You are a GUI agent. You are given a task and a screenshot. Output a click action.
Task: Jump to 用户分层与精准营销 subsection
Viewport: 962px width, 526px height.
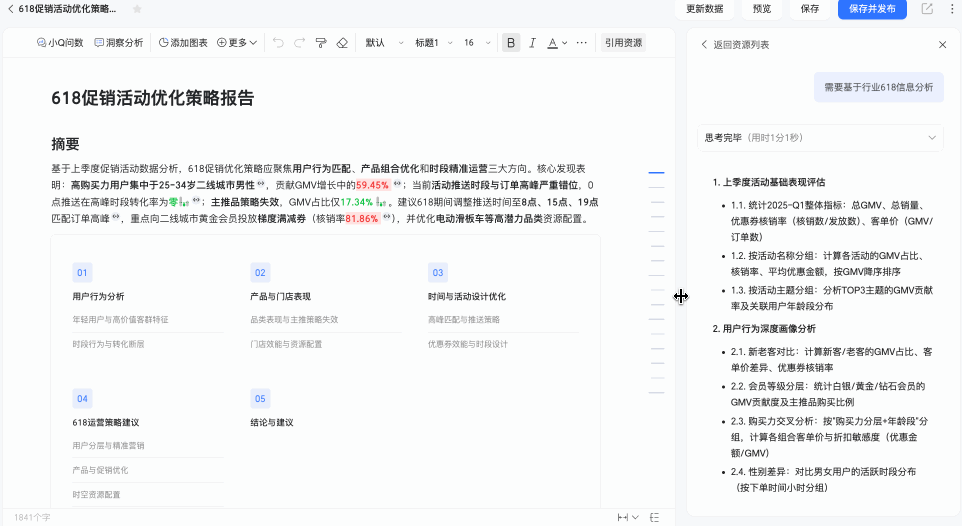pyautogui.click(x=109, y=446)
